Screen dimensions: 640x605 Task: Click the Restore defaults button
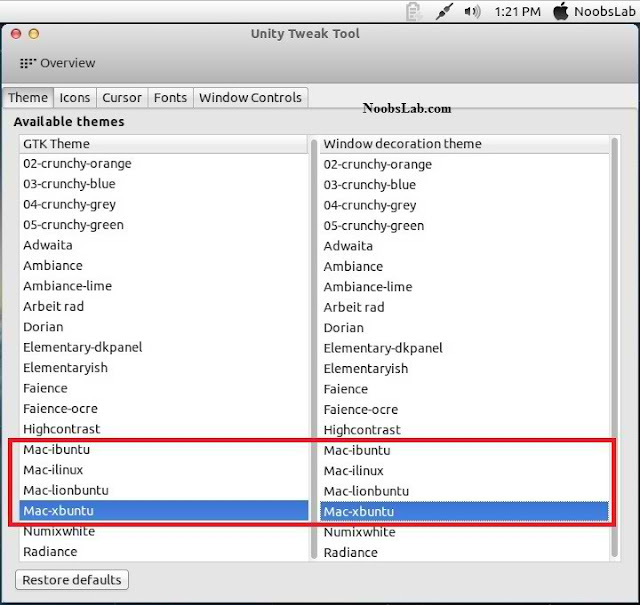pos(72,580)
